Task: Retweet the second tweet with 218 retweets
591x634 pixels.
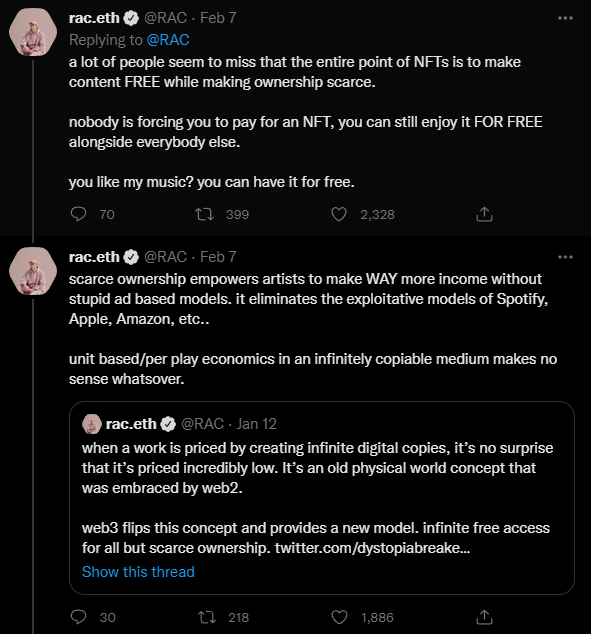Action: (207, 617)
